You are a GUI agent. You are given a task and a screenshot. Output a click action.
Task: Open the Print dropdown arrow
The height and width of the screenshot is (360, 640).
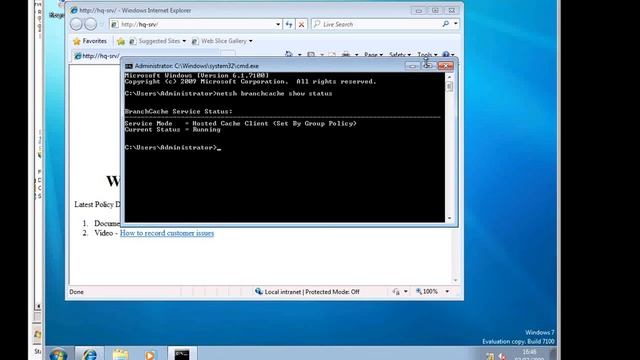point(356,55)
